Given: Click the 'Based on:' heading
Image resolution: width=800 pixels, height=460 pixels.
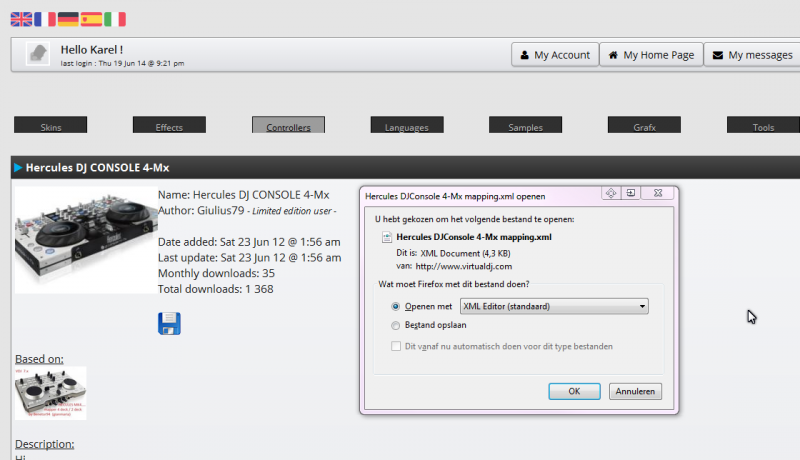Looking at the screenshot, I should pyautogui.click(x=39, y=359).
